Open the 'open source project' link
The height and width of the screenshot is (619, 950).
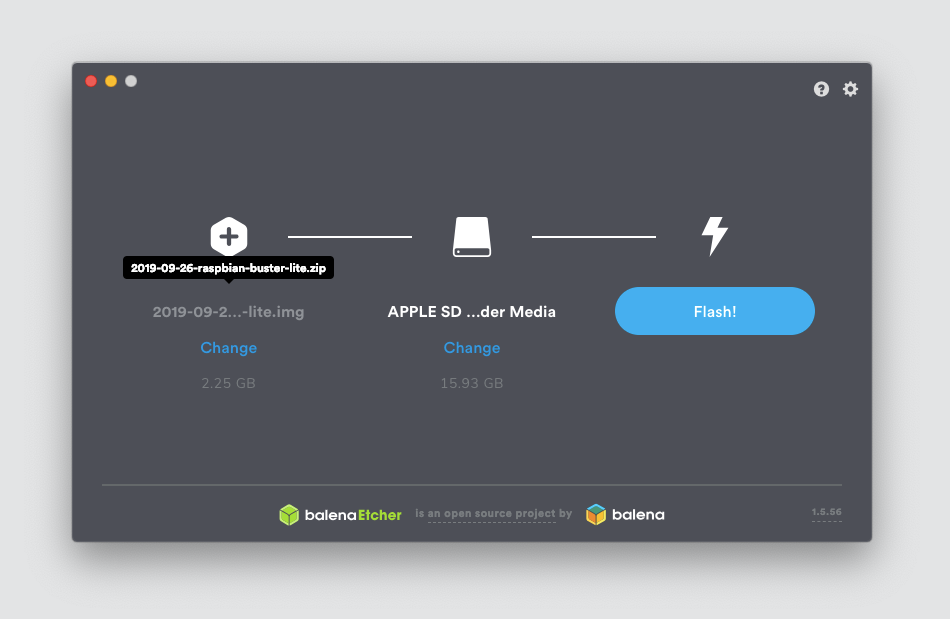click(491, 514)
